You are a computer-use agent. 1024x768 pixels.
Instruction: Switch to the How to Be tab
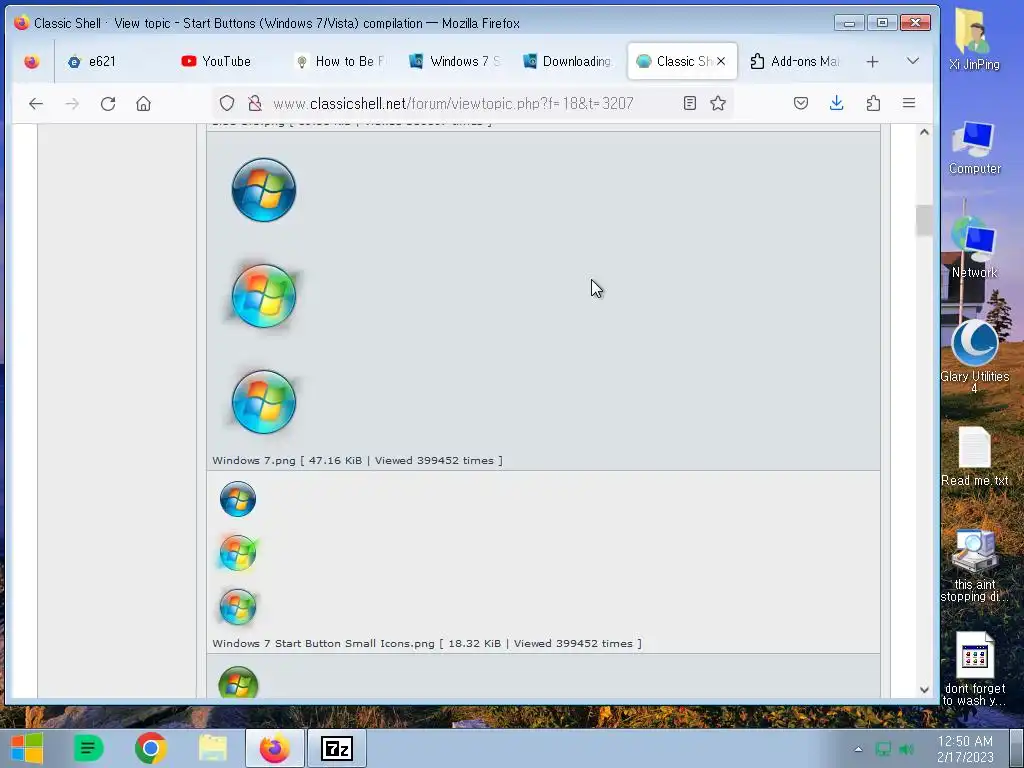340,61
